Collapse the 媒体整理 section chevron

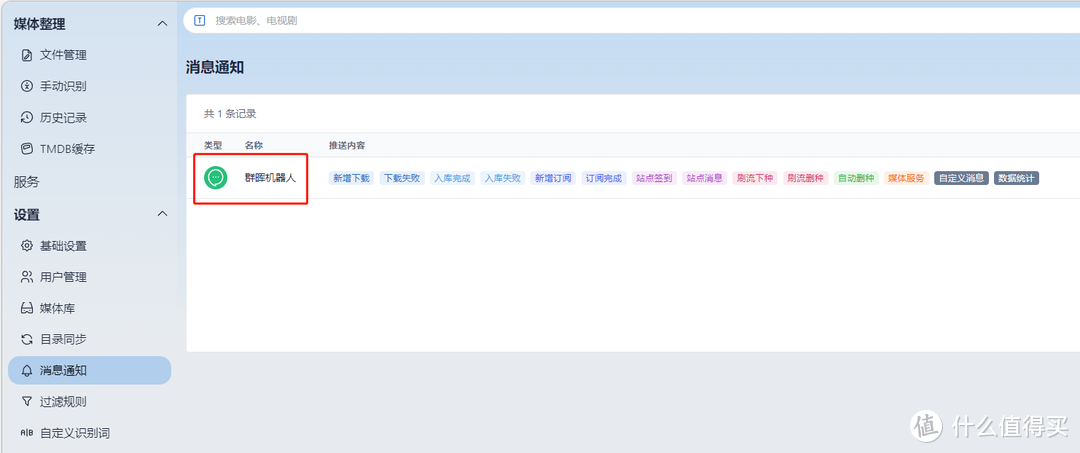163,24
